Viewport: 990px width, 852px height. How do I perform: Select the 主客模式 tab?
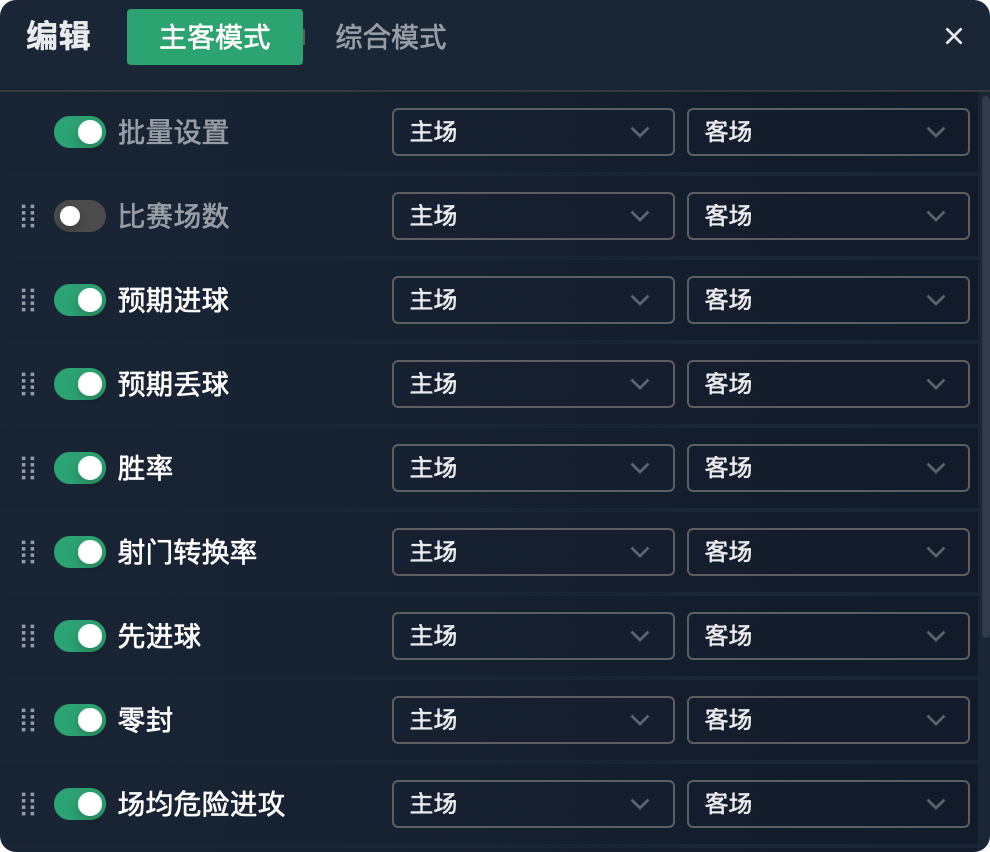pos(215,37)
